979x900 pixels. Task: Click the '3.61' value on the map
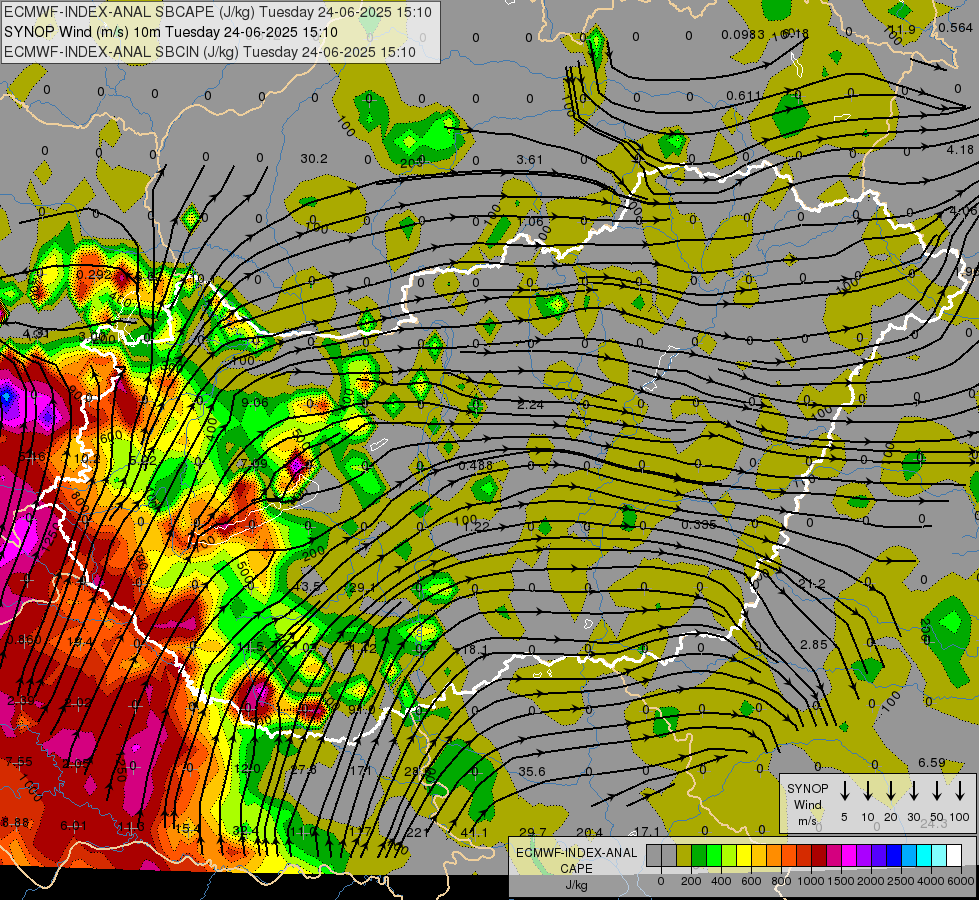pyautogui.click(x=529, y=160)
